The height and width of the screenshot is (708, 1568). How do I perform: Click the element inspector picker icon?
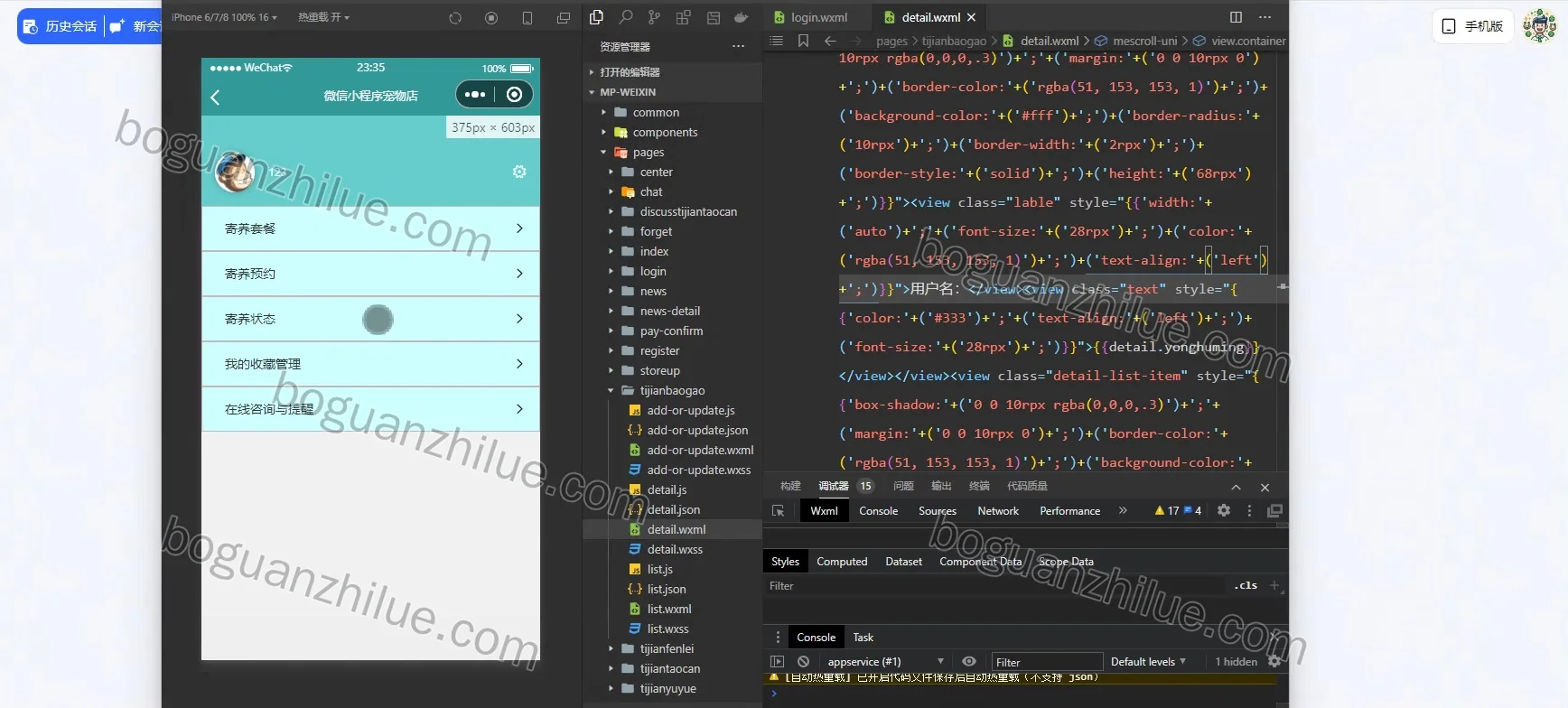point(778,511)
